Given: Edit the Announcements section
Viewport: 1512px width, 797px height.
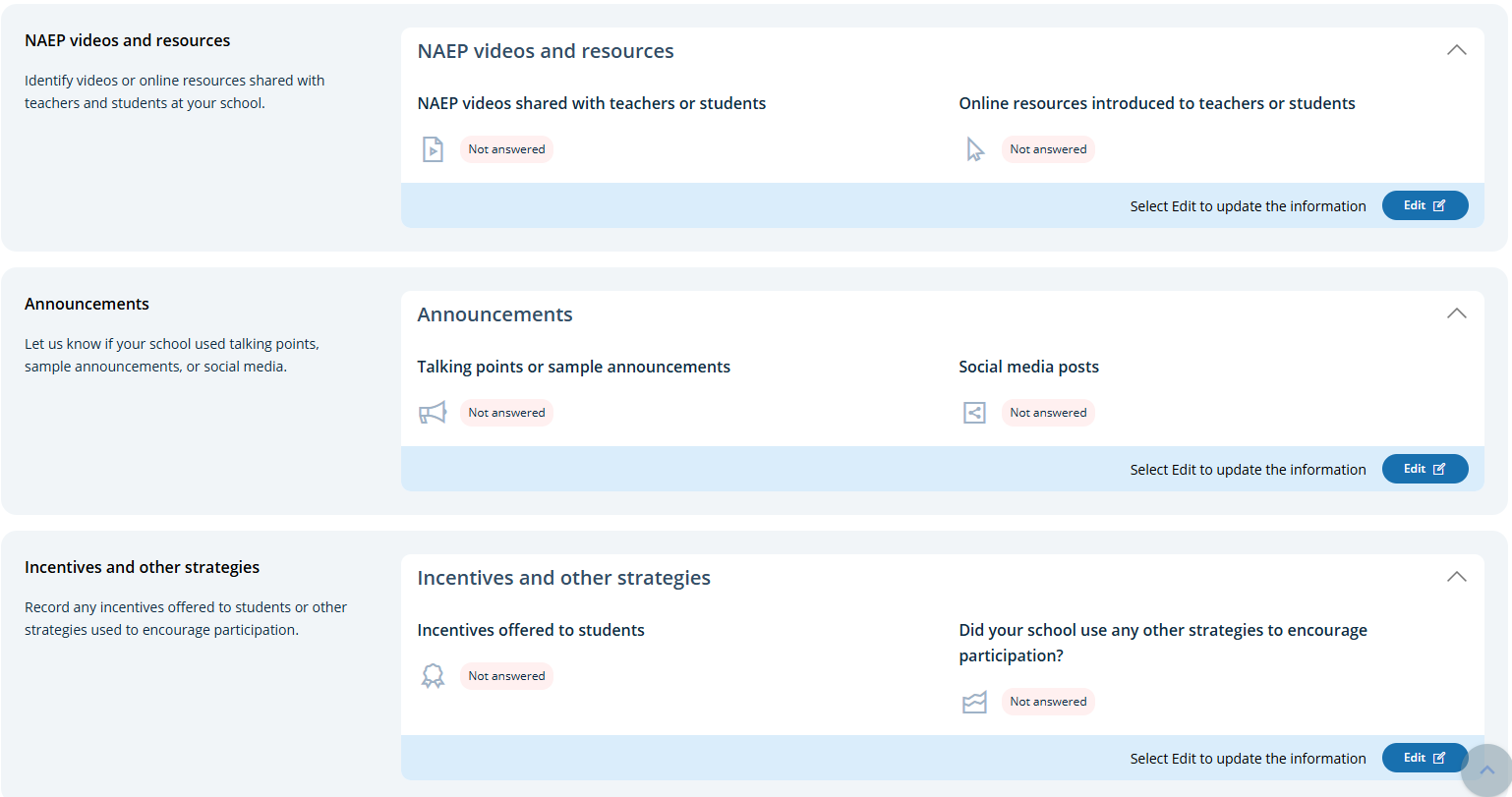Looking at the screenshot, I should coord(1425,469).
